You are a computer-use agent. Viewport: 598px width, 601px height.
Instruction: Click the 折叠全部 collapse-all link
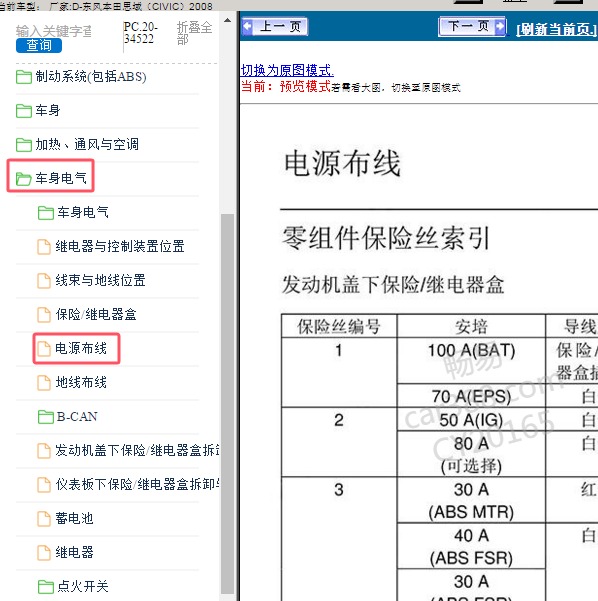[194, 33]
